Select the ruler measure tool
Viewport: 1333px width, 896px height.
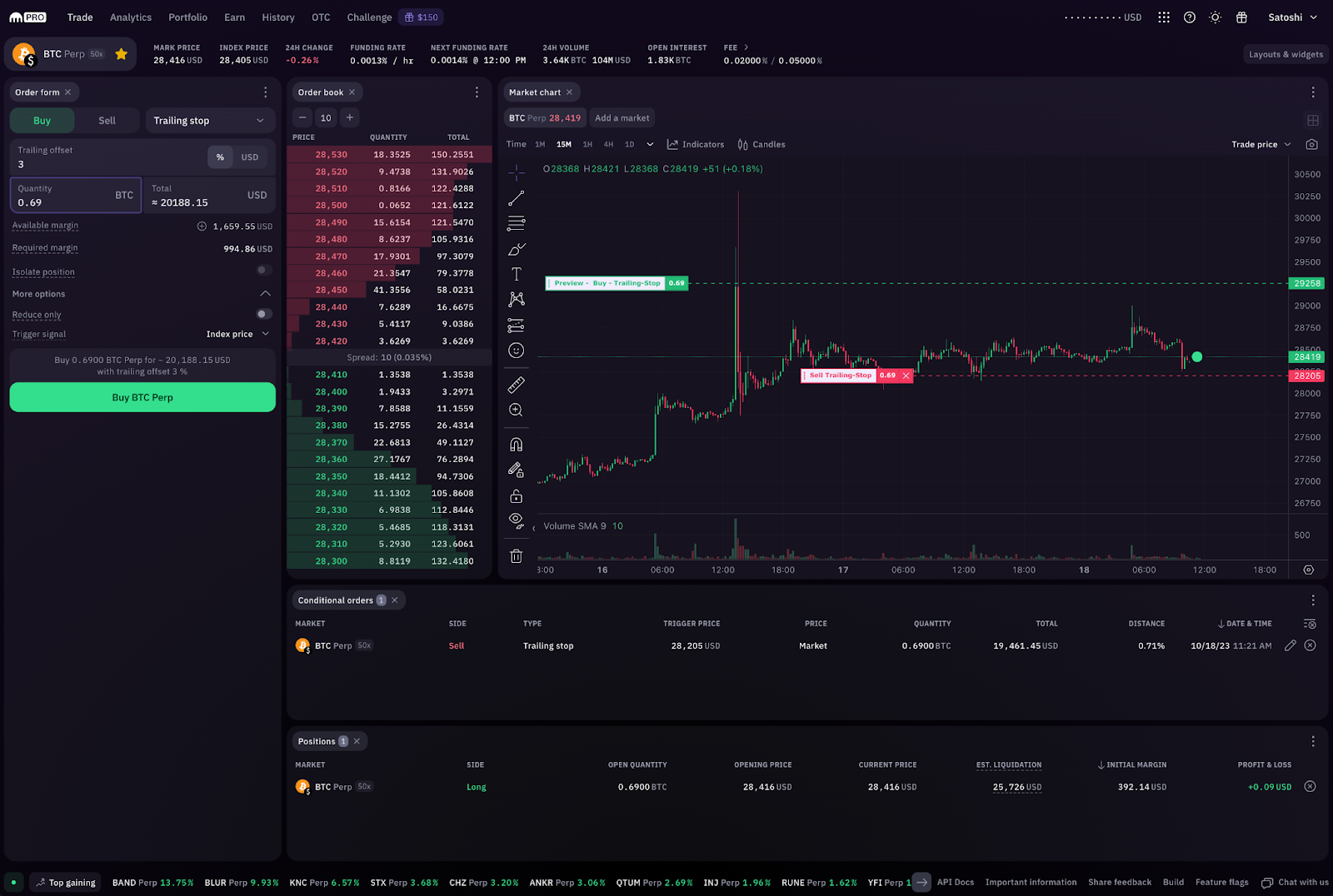tap(517, 385)
